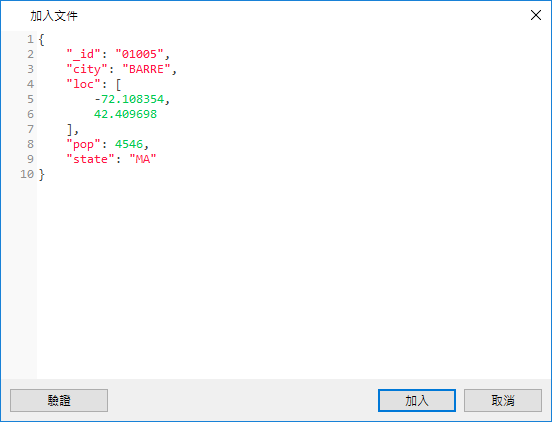The width and height of the screenshot is (552, 422).
Task: Place cursor on -72.108354 longitude value
Action: click(129, 99)
